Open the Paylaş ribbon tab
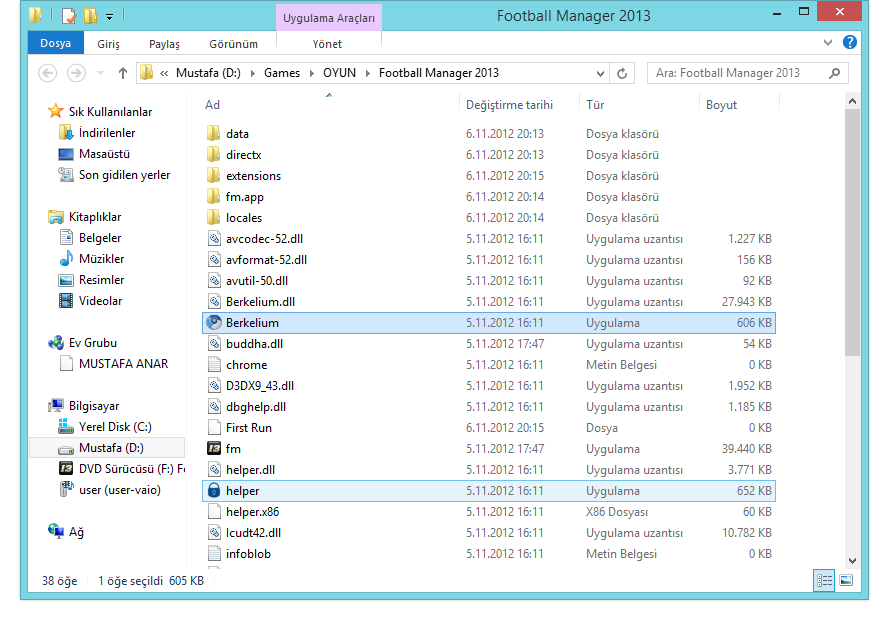 tap(164, 44)
